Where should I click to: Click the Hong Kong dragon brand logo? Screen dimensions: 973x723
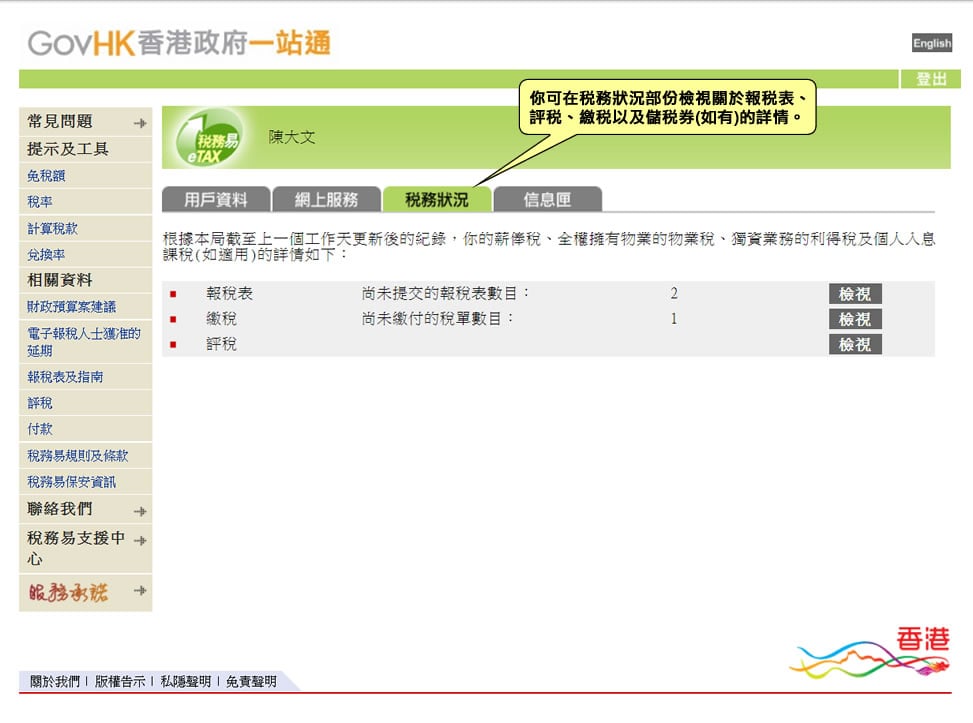pos(870,655)
